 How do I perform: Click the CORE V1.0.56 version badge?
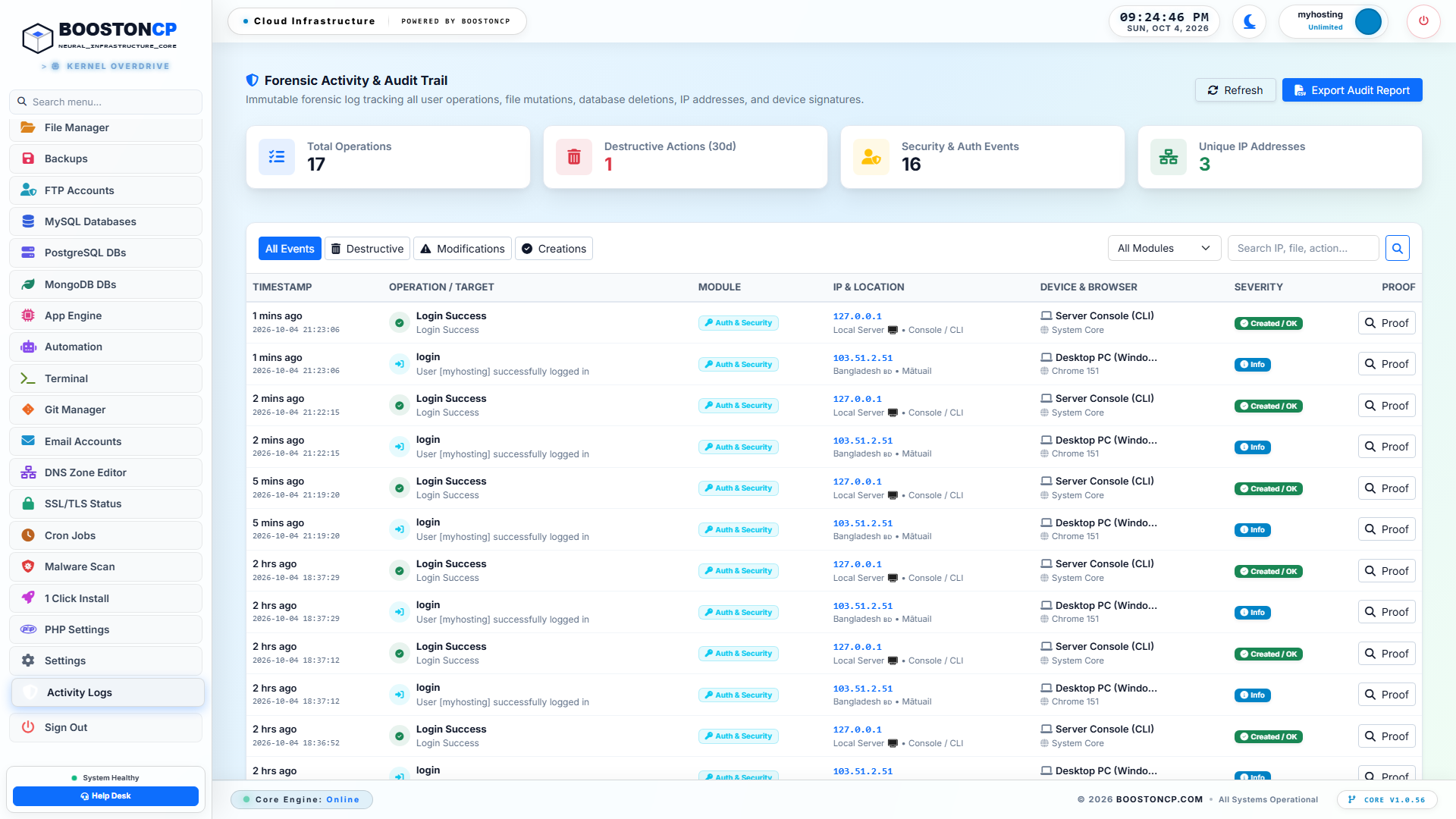point(1386,799)
